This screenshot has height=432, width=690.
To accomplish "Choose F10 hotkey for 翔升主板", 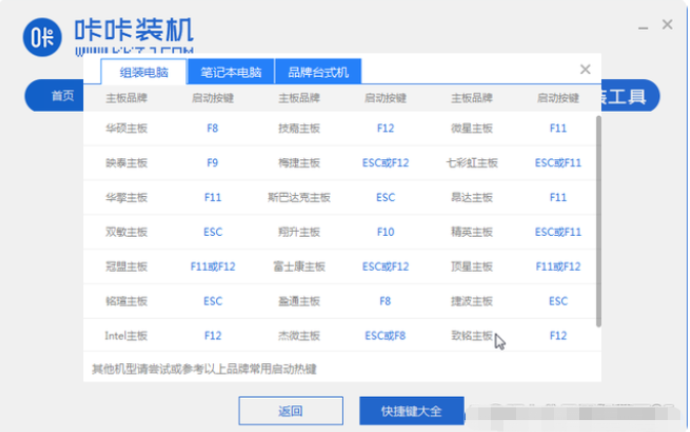I will [386, 232].
